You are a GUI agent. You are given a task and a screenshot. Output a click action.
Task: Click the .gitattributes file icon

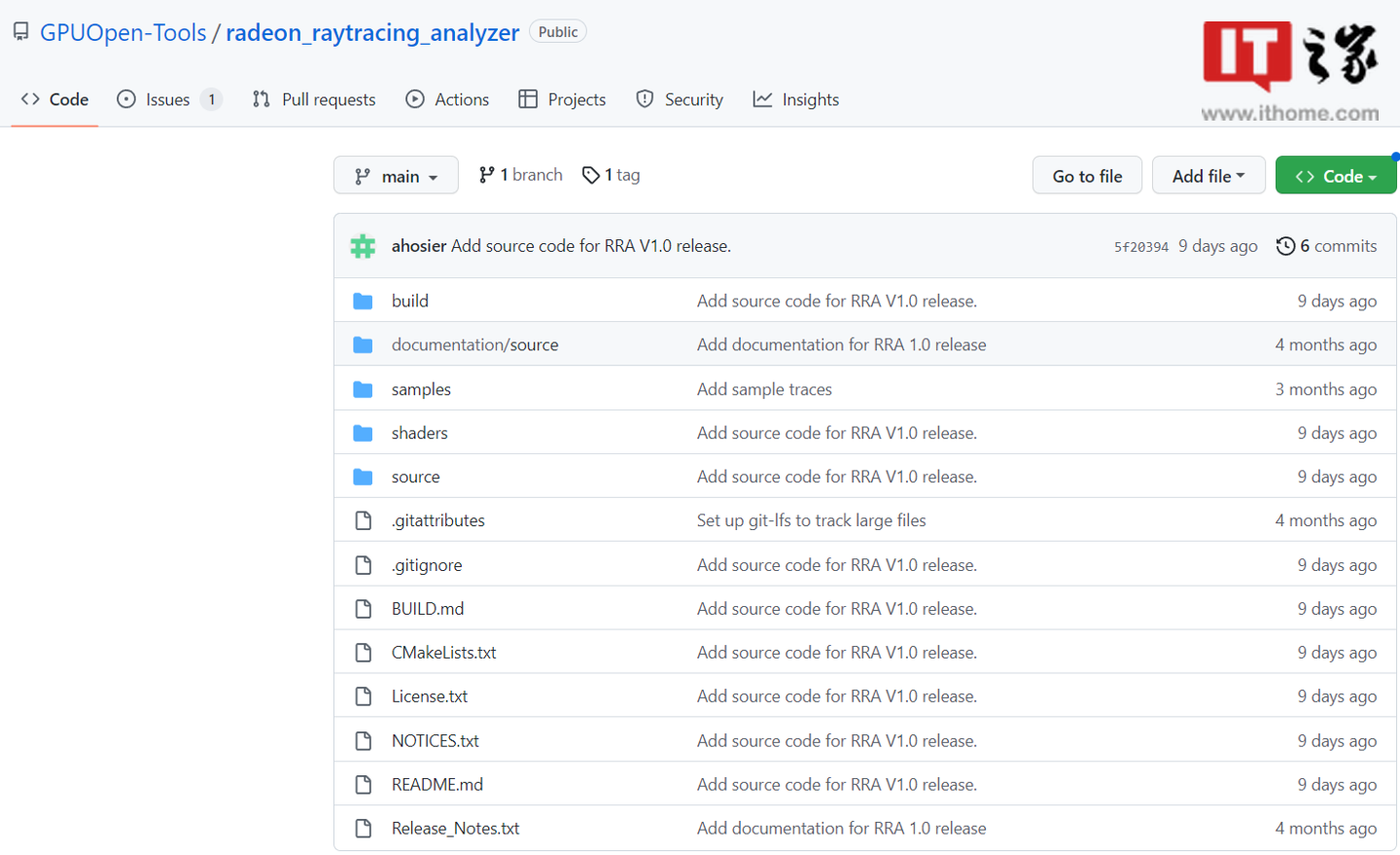364,520
